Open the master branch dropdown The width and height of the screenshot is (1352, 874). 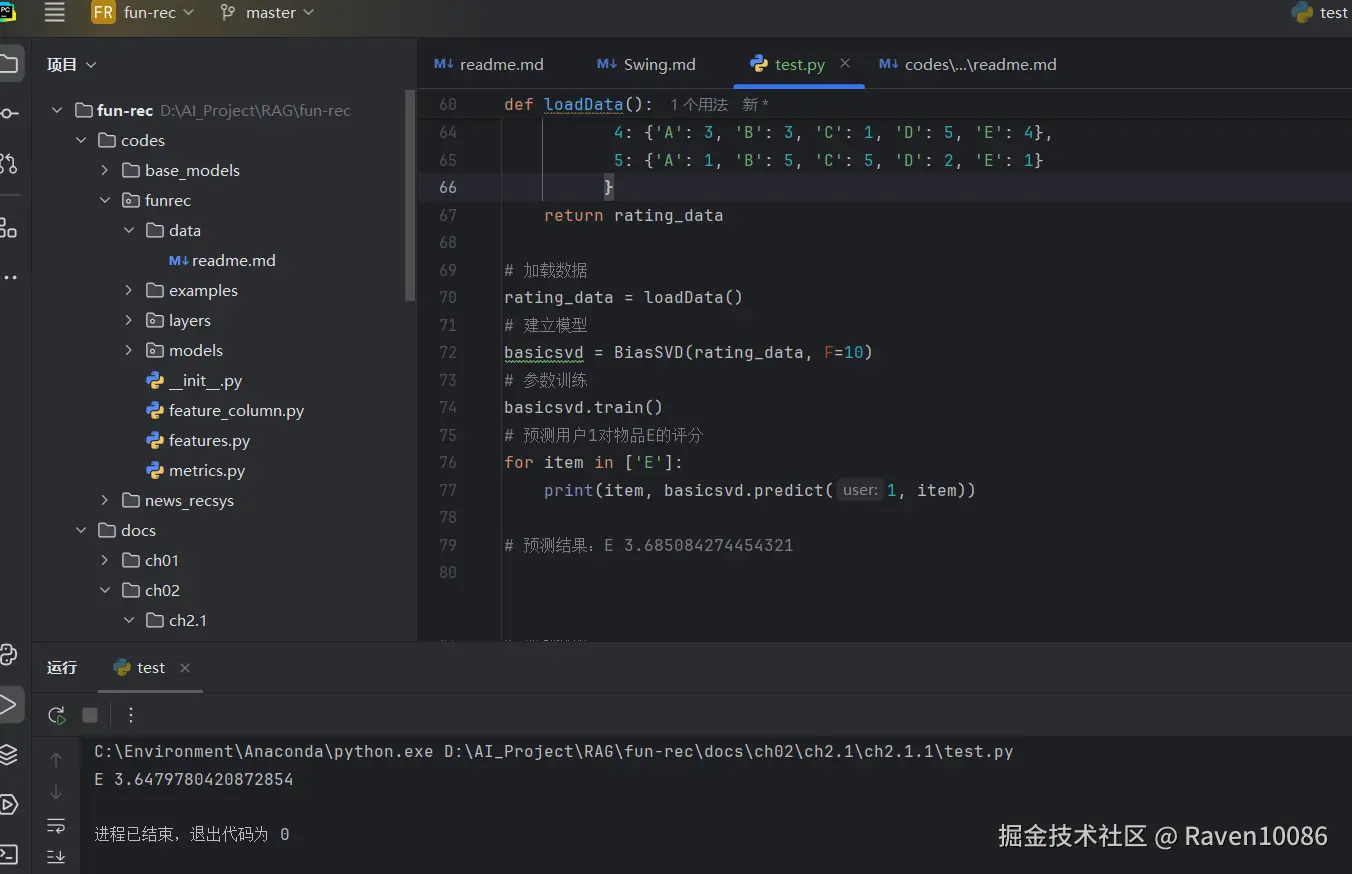(267, 13)
